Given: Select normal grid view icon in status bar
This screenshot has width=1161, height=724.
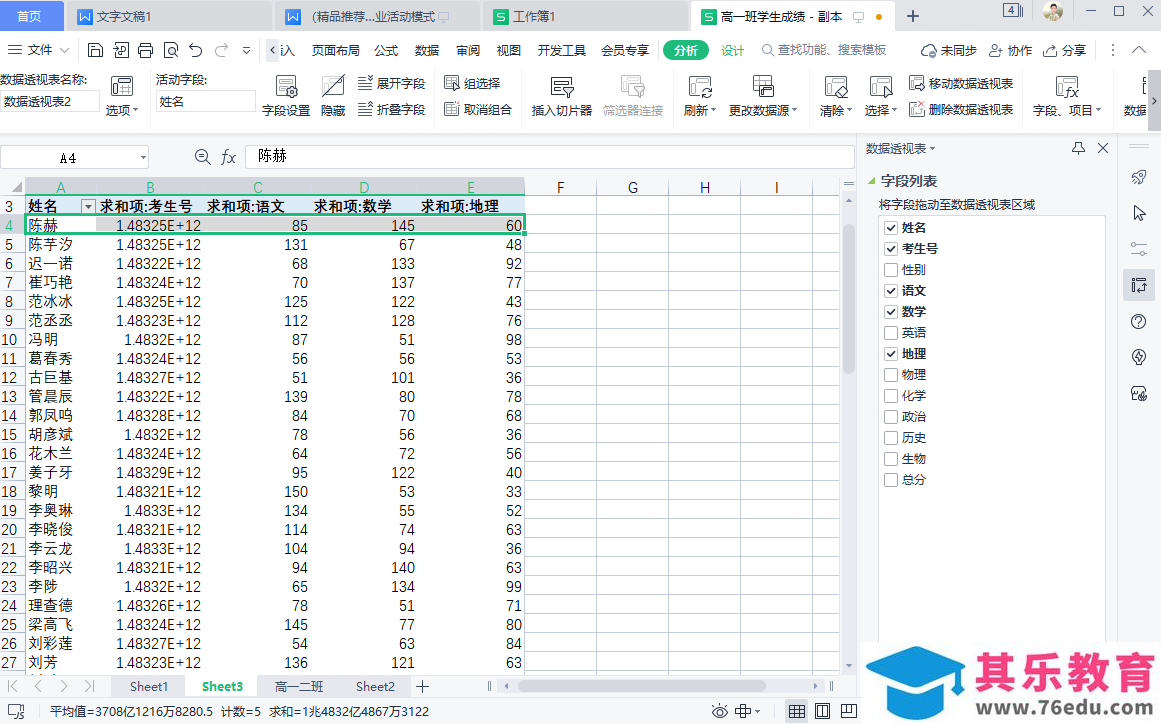Looking at the screenshot, I should coord(796,711).
